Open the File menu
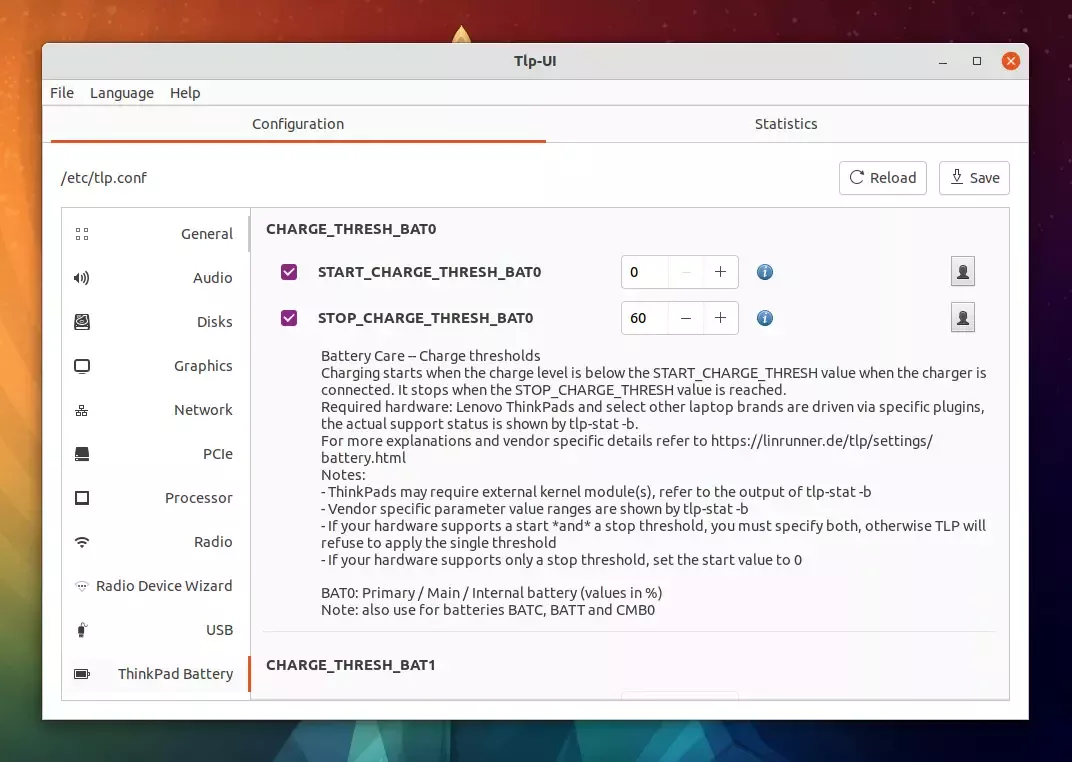This screenshot has width=1072, height=762. coord(62,93)
